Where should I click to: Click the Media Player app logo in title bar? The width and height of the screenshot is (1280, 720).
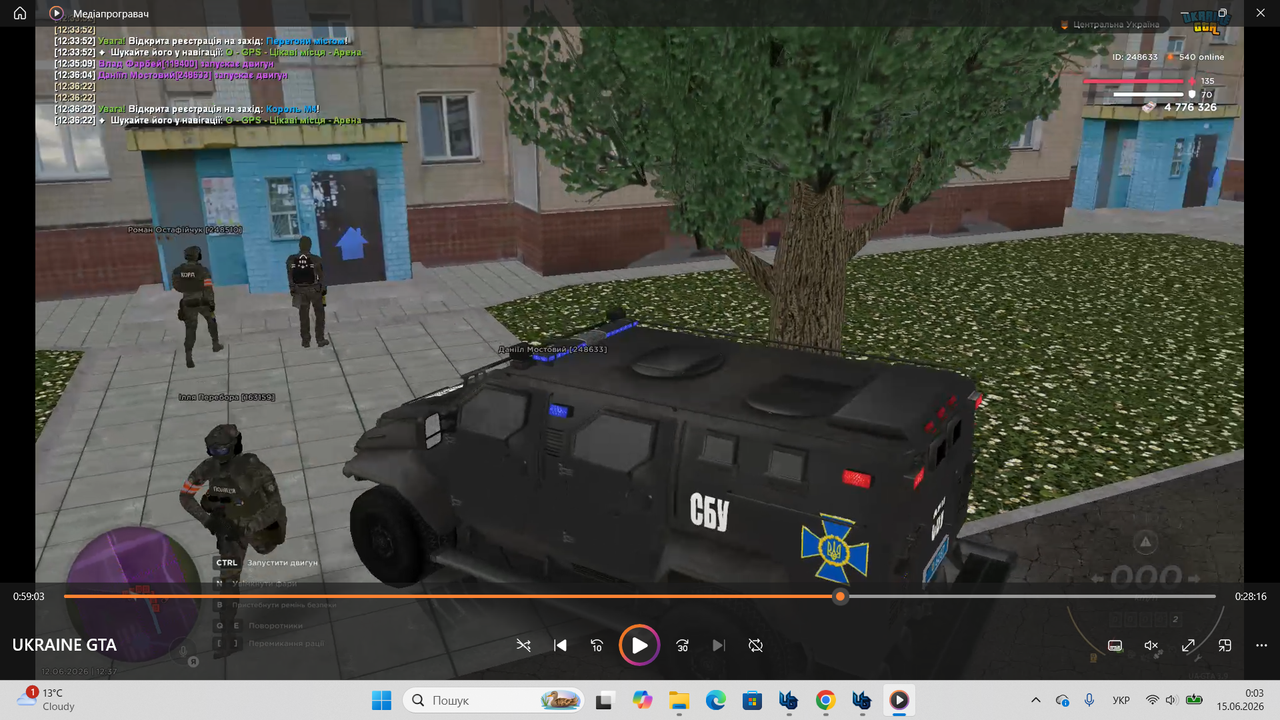56,14
